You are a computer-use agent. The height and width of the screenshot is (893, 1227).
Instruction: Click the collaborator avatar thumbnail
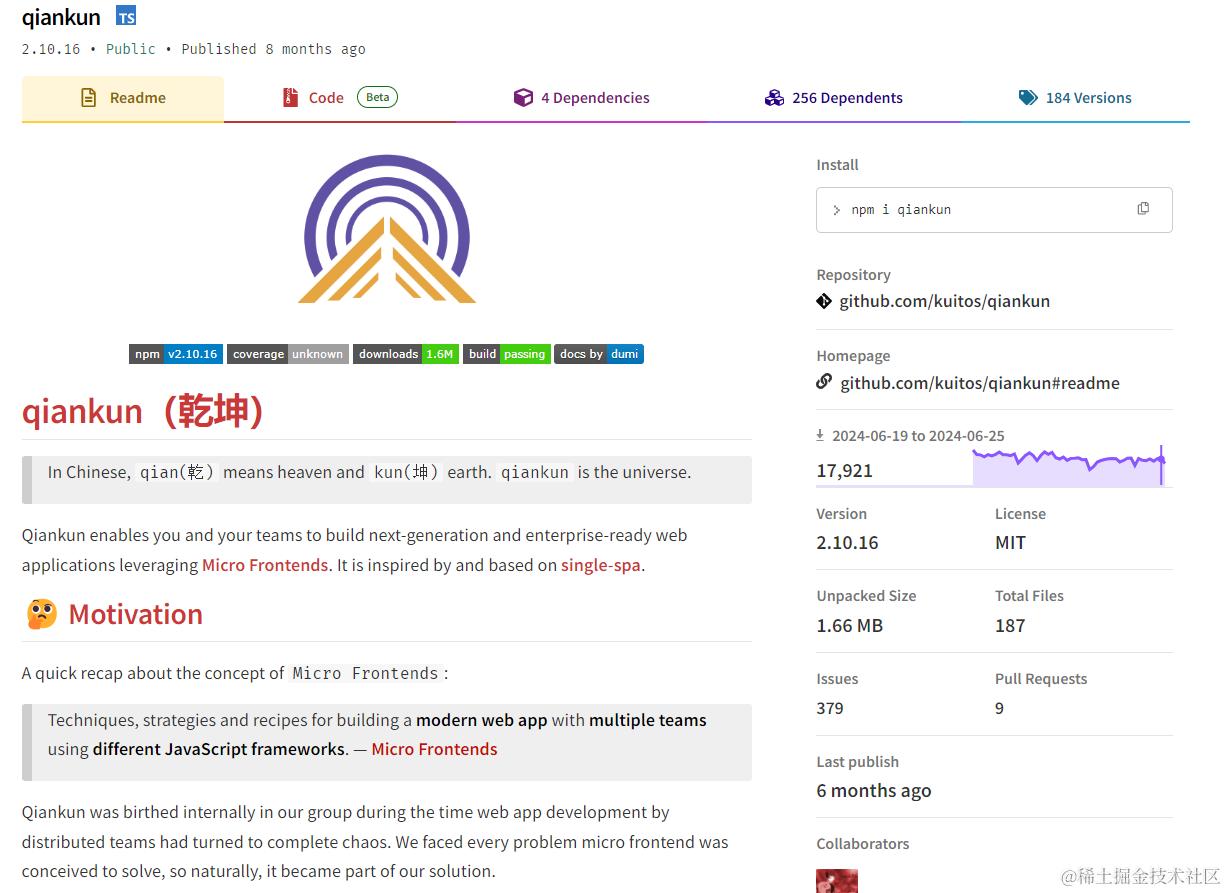(x=837, y=881)
